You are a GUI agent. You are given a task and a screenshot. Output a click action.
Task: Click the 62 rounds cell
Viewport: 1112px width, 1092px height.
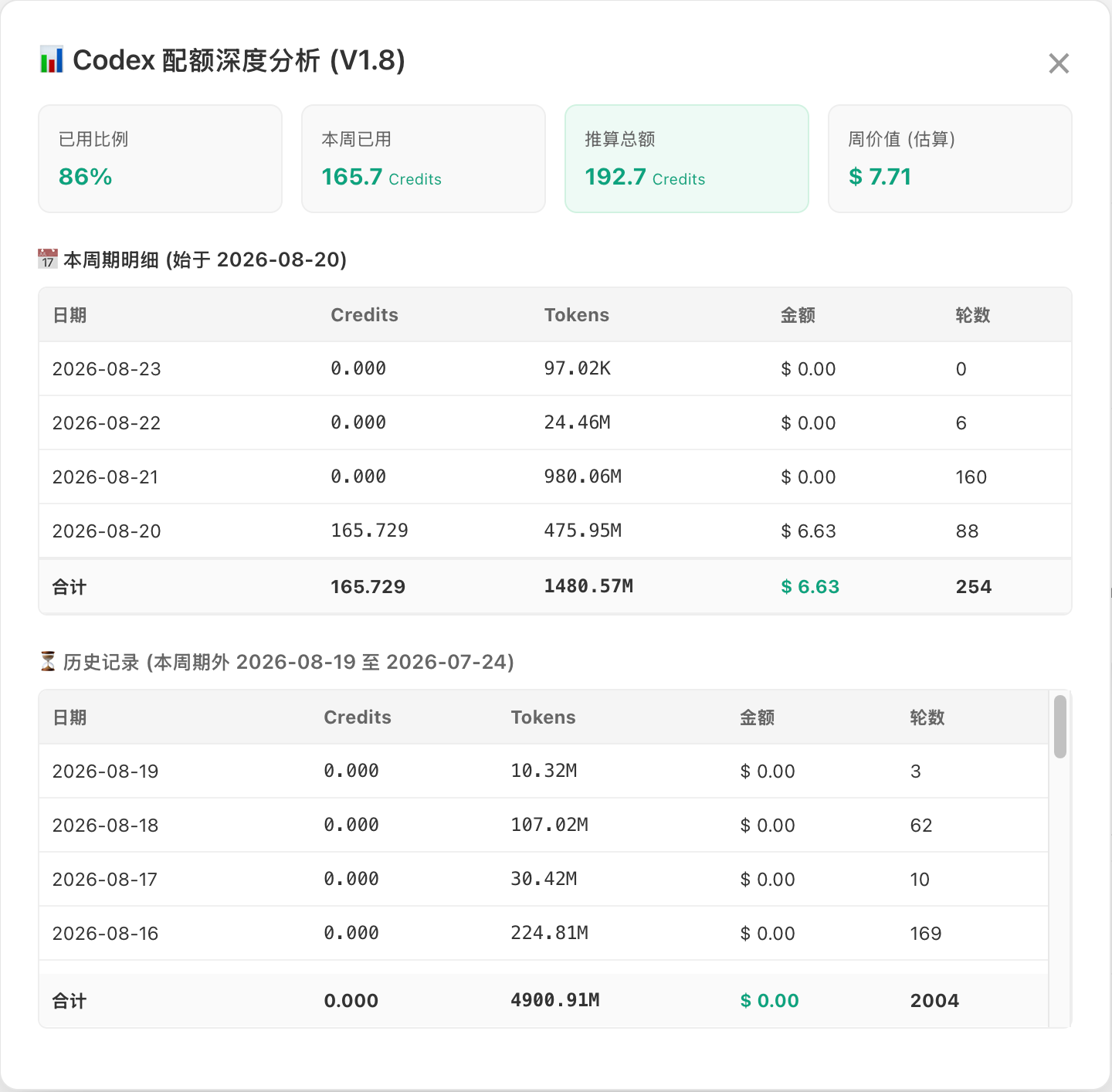[x=921, y=826]
